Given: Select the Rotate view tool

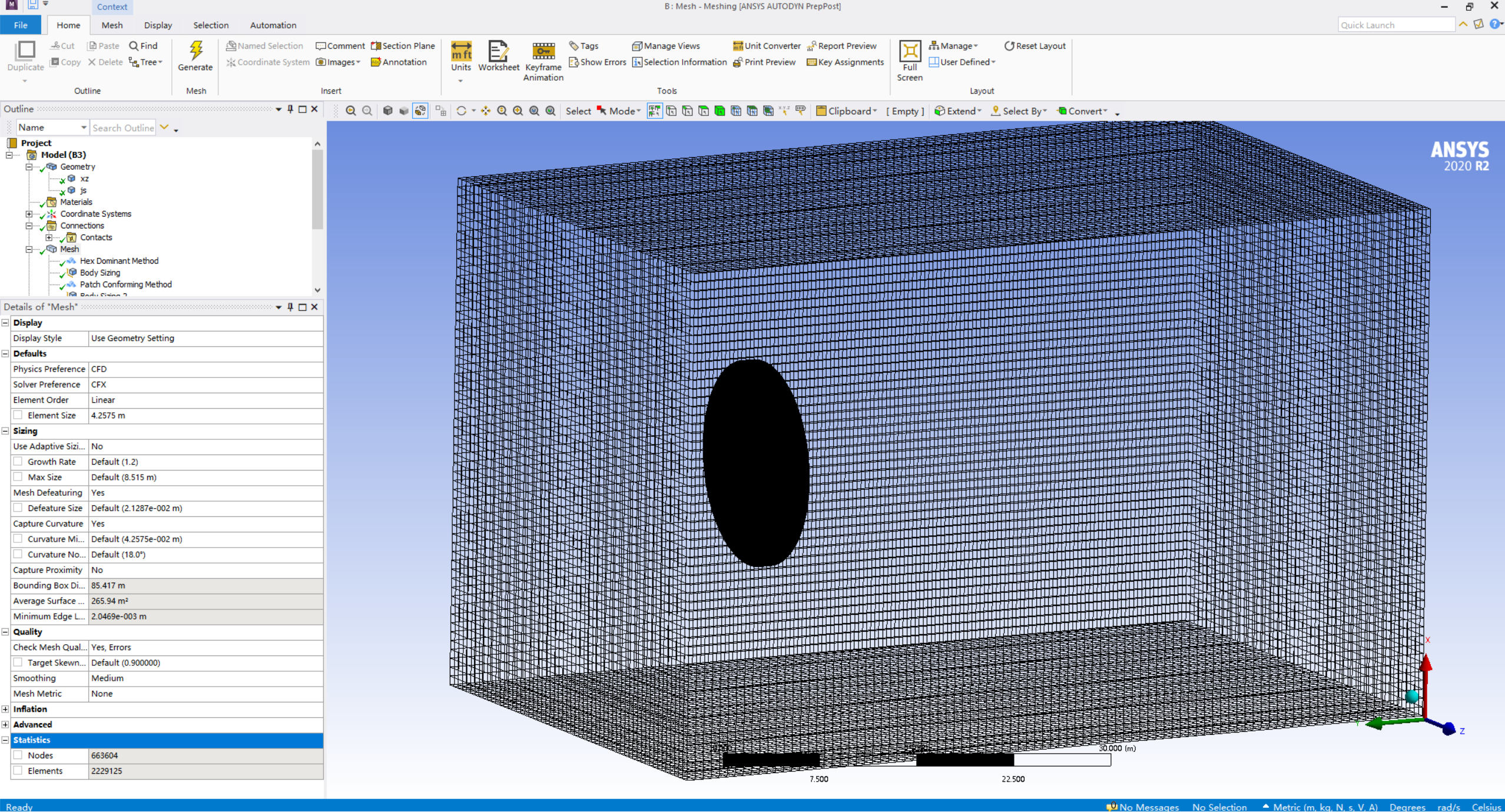Looking at the screenshot, I should pyautogui.click(x=462, y=111).
